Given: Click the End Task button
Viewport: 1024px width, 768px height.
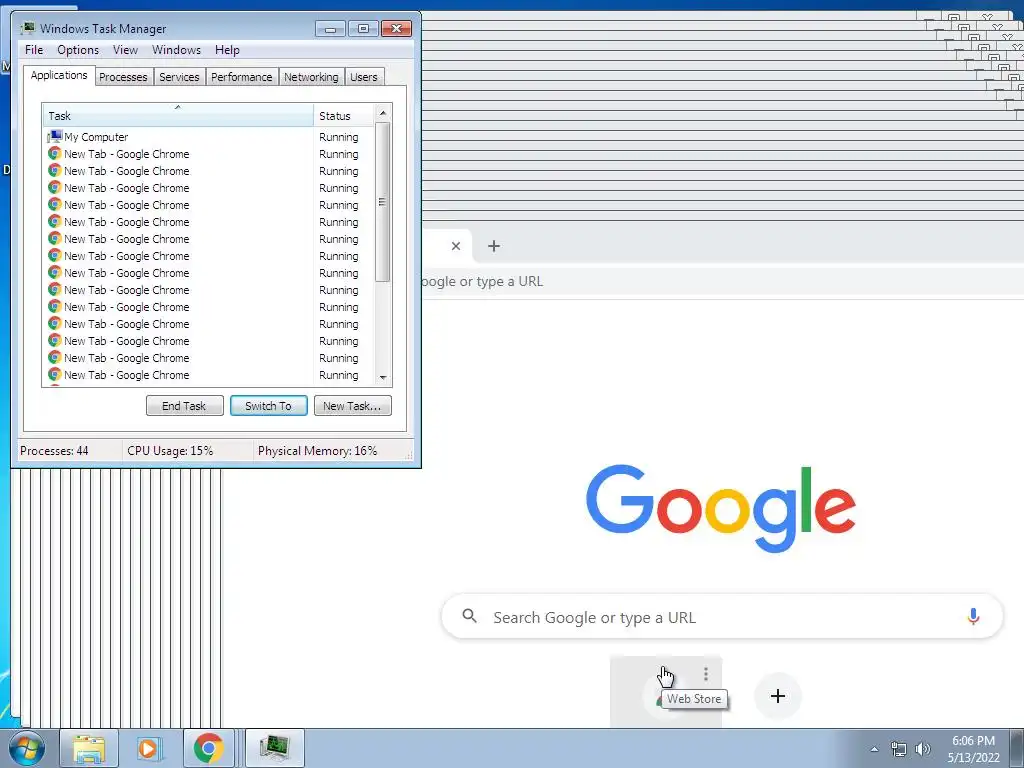Looking at the screenshot, I should tap(184, 406).
